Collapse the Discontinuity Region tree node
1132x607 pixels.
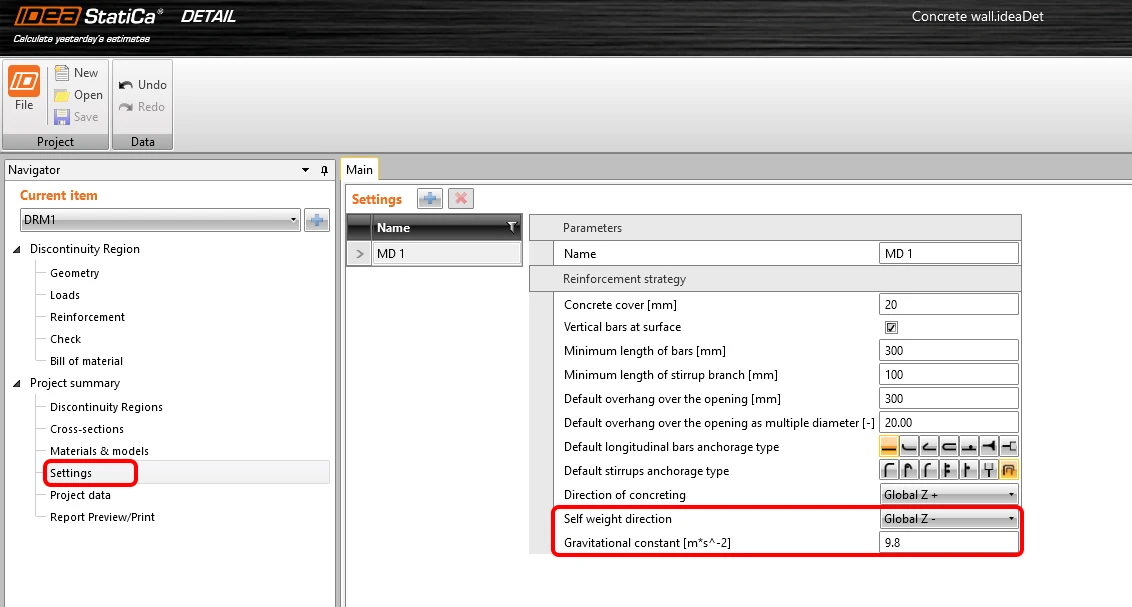(x=17, y=249)
